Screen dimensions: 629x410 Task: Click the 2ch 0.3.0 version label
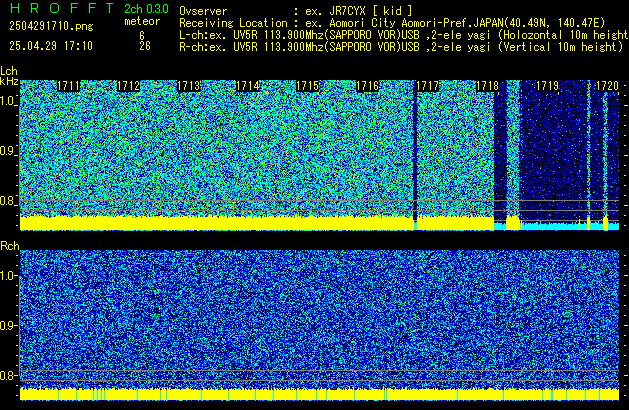point(146,9)
